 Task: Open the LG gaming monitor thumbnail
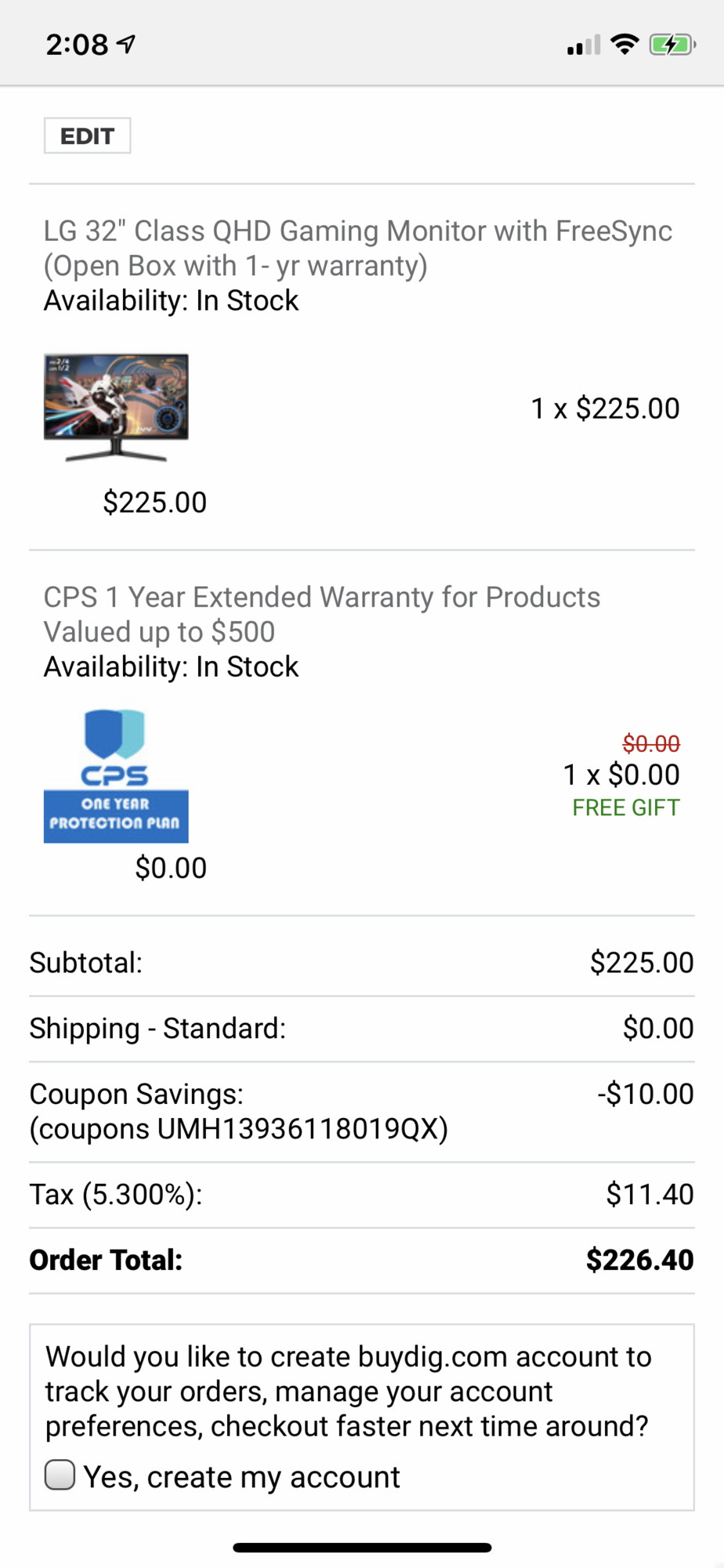click(x=116, y=406)
